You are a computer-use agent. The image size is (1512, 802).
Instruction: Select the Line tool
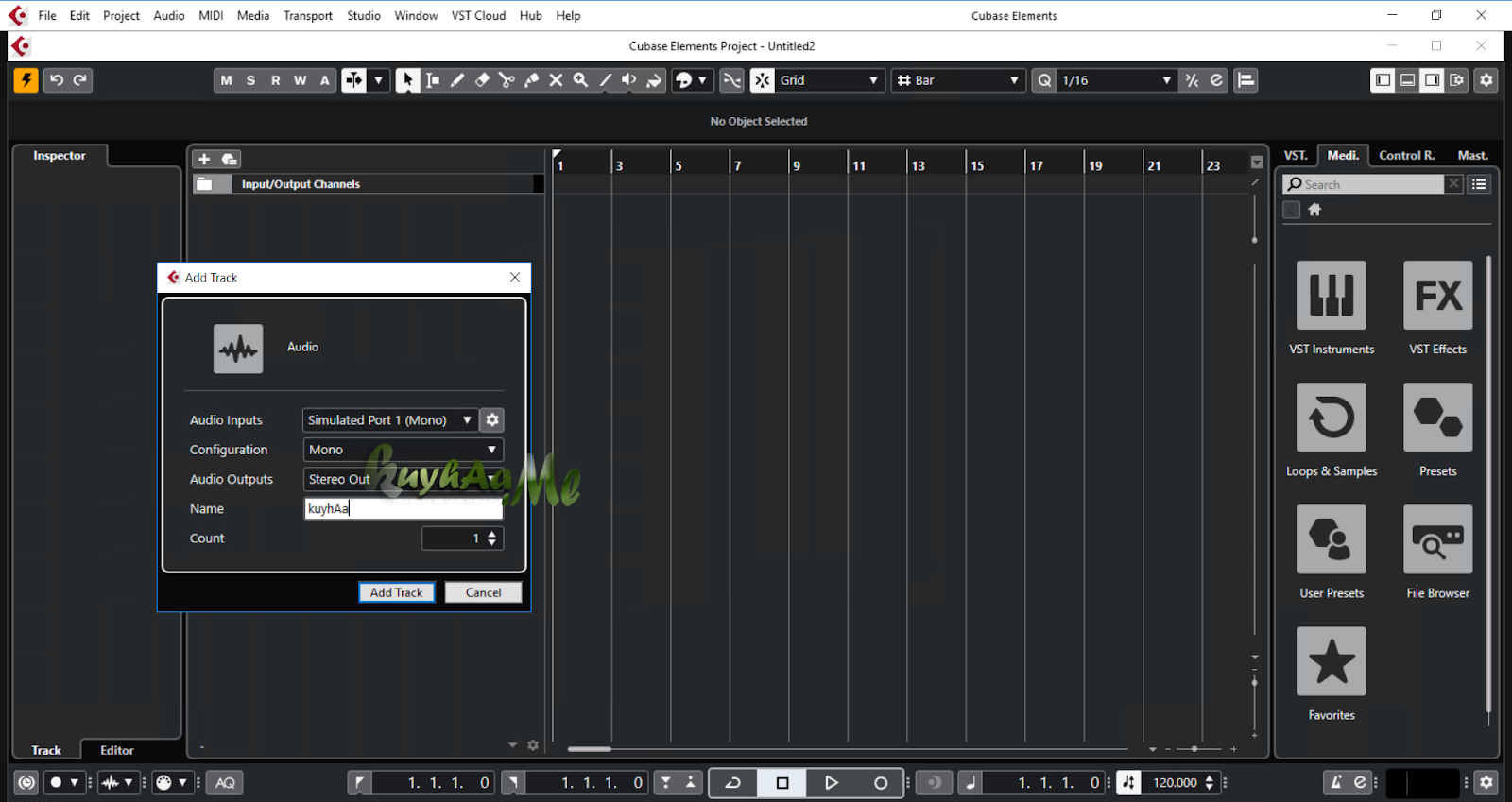[x=605, y=80]
